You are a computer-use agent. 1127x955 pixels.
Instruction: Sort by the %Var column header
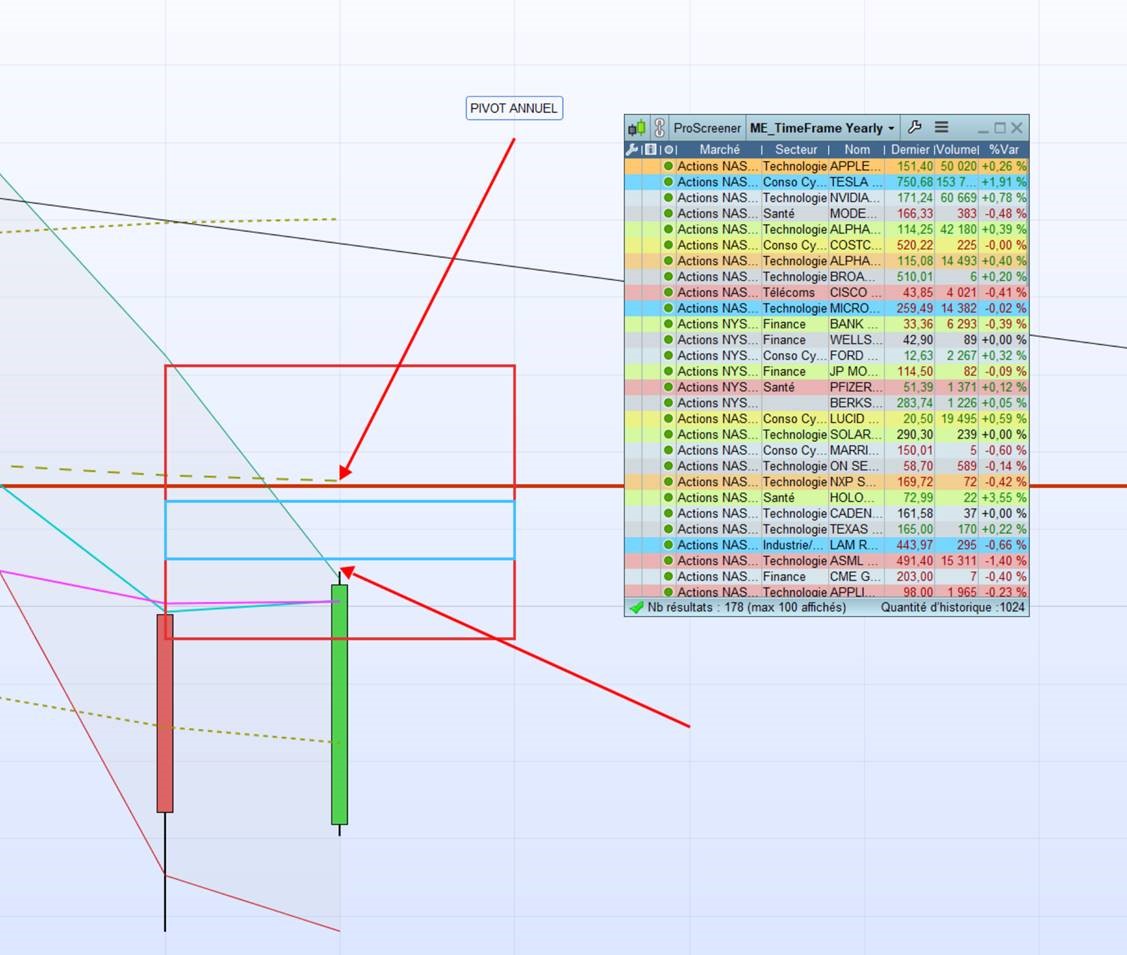click(x=1004, y=149)
